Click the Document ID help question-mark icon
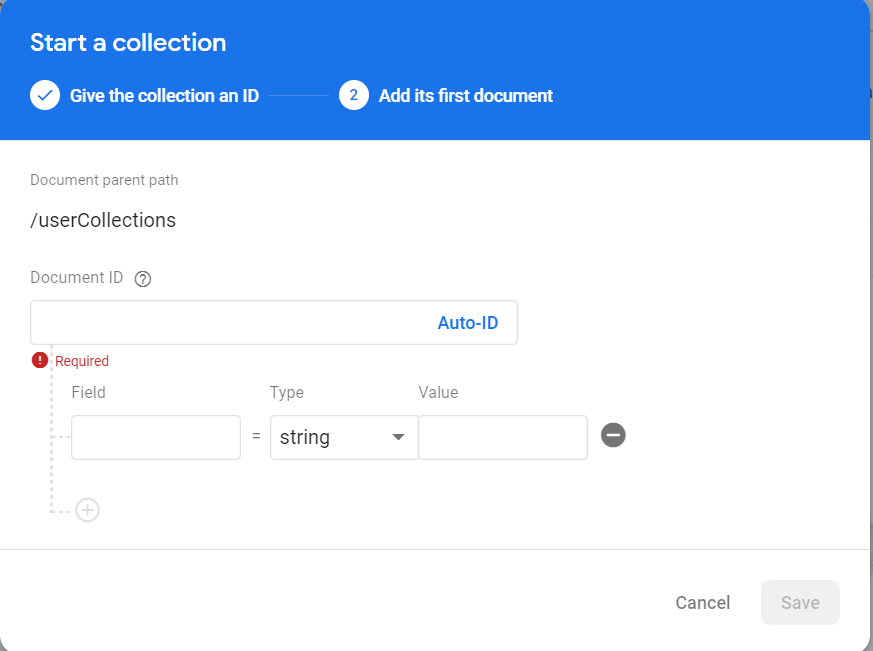Screen dimensions: 873x651 [143, 278]
